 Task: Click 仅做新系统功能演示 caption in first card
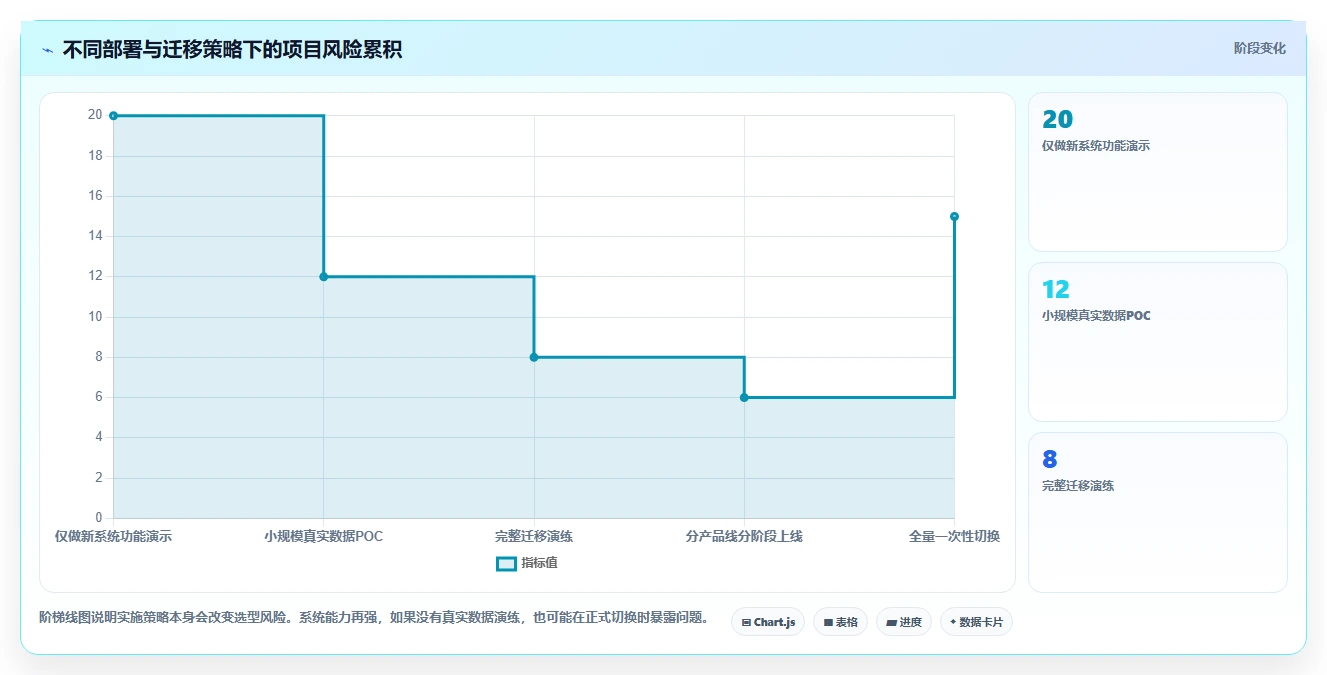point(1096,146)
